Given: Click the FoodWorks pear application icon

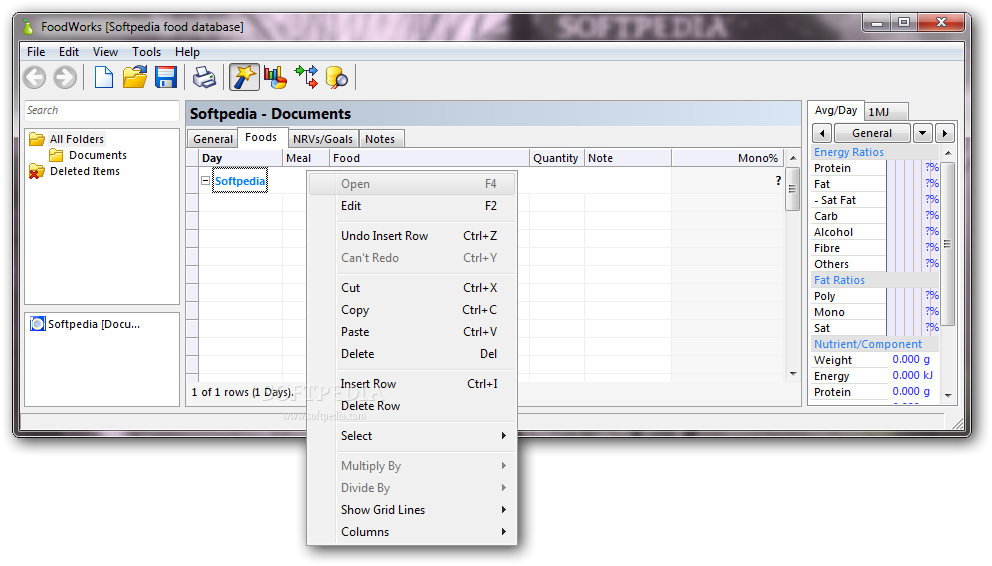Looking at the screenshot, I should pyautogui.click(x=28, y=27).
